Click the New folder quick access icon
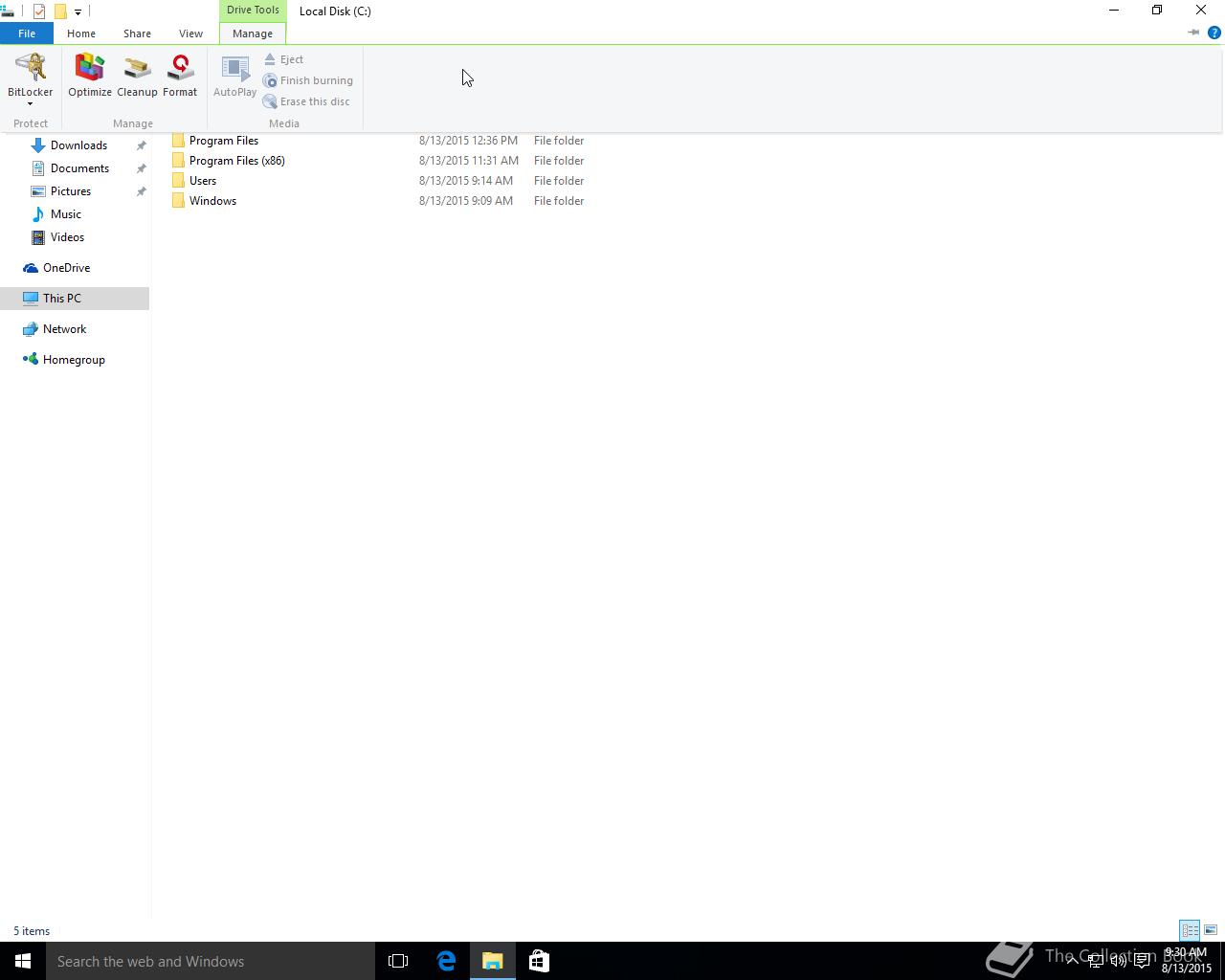This screenshot has width=1225, height=980. pyautogui.click(x=59, y=11)
